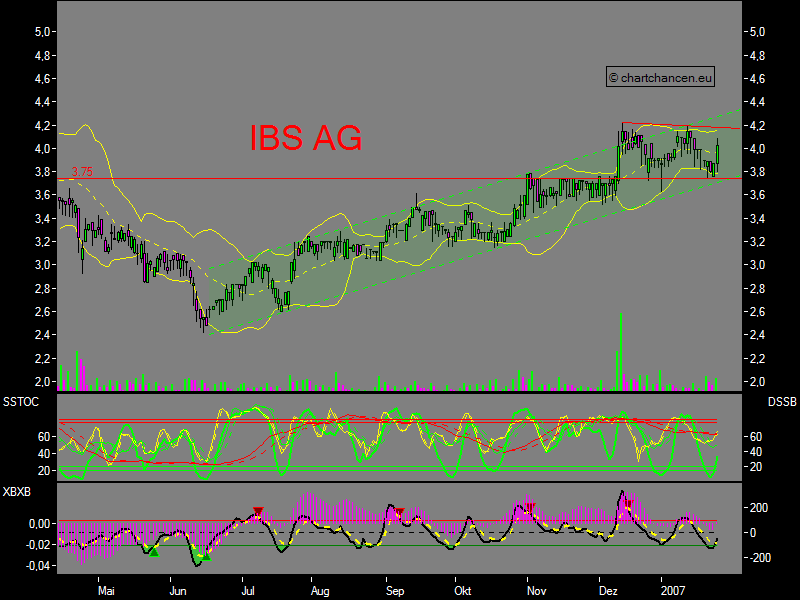The image size is (800, 600).
Task: Click the red sell-signal triangle above Jul
Action: (x=257, y=511)
